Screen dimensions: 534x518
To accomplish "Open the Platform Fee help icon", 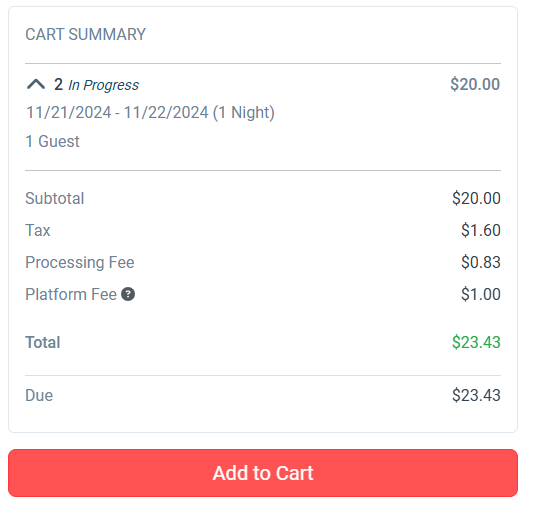I will coord(128,294).
